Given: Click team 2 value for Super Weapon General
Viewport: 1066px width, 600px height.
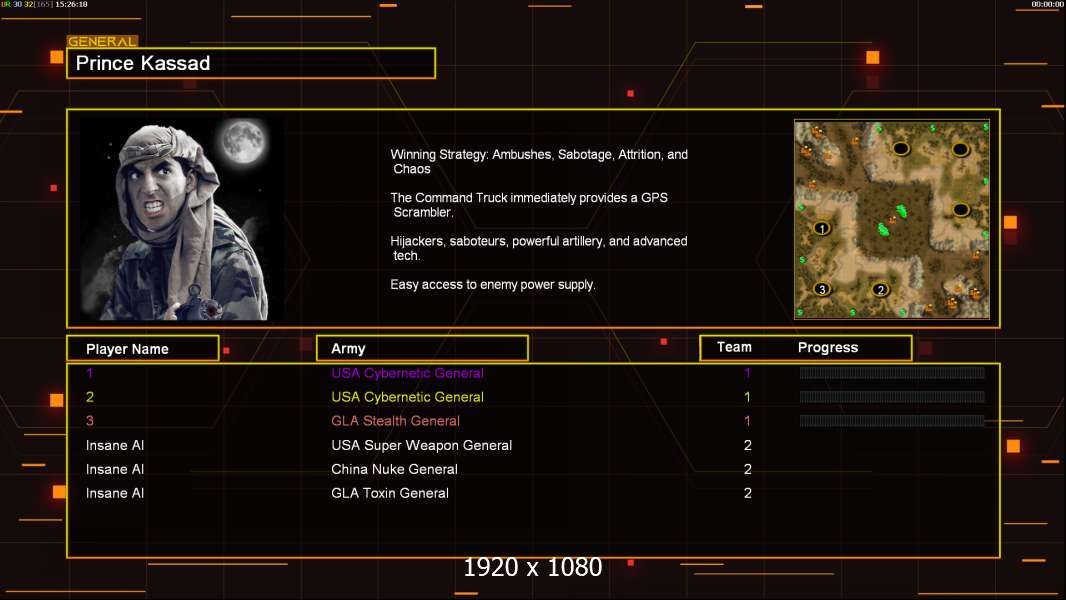Looking at the screenshot, I should pyautogui.click(x=748, y=445).
